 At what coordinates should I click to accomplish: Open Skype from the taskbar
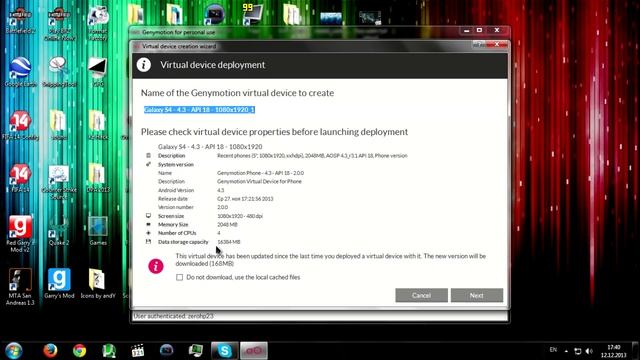[x=224, y=351]
